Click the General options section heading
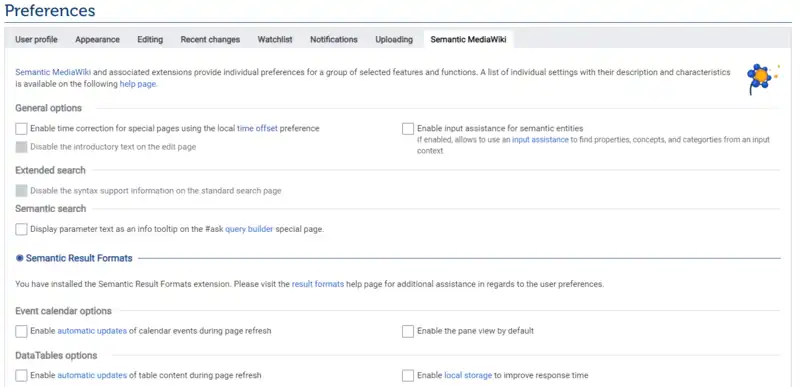 click(48, 108)
